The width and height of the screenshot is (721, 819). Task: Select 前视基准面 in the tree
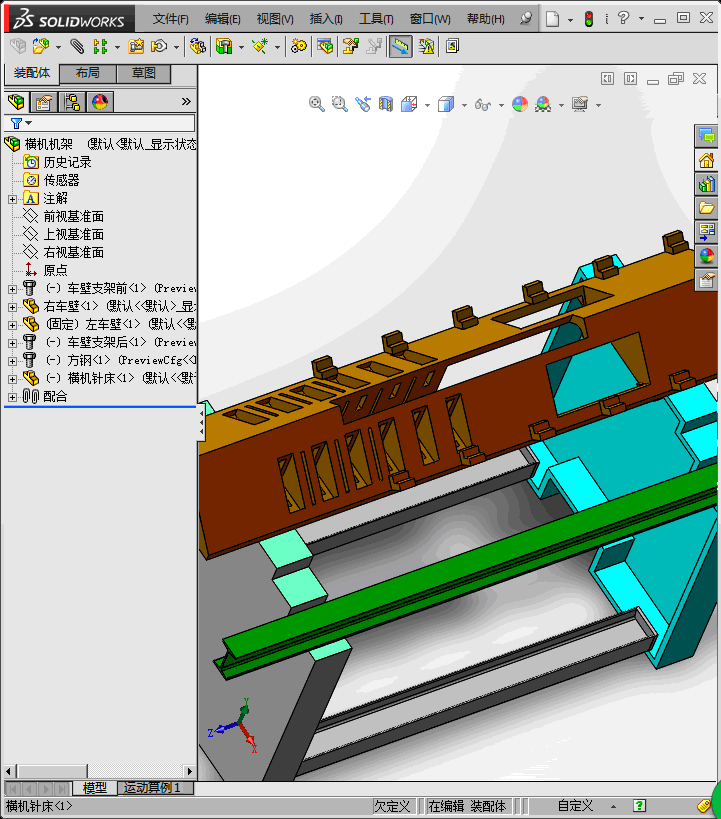[74, 216]
